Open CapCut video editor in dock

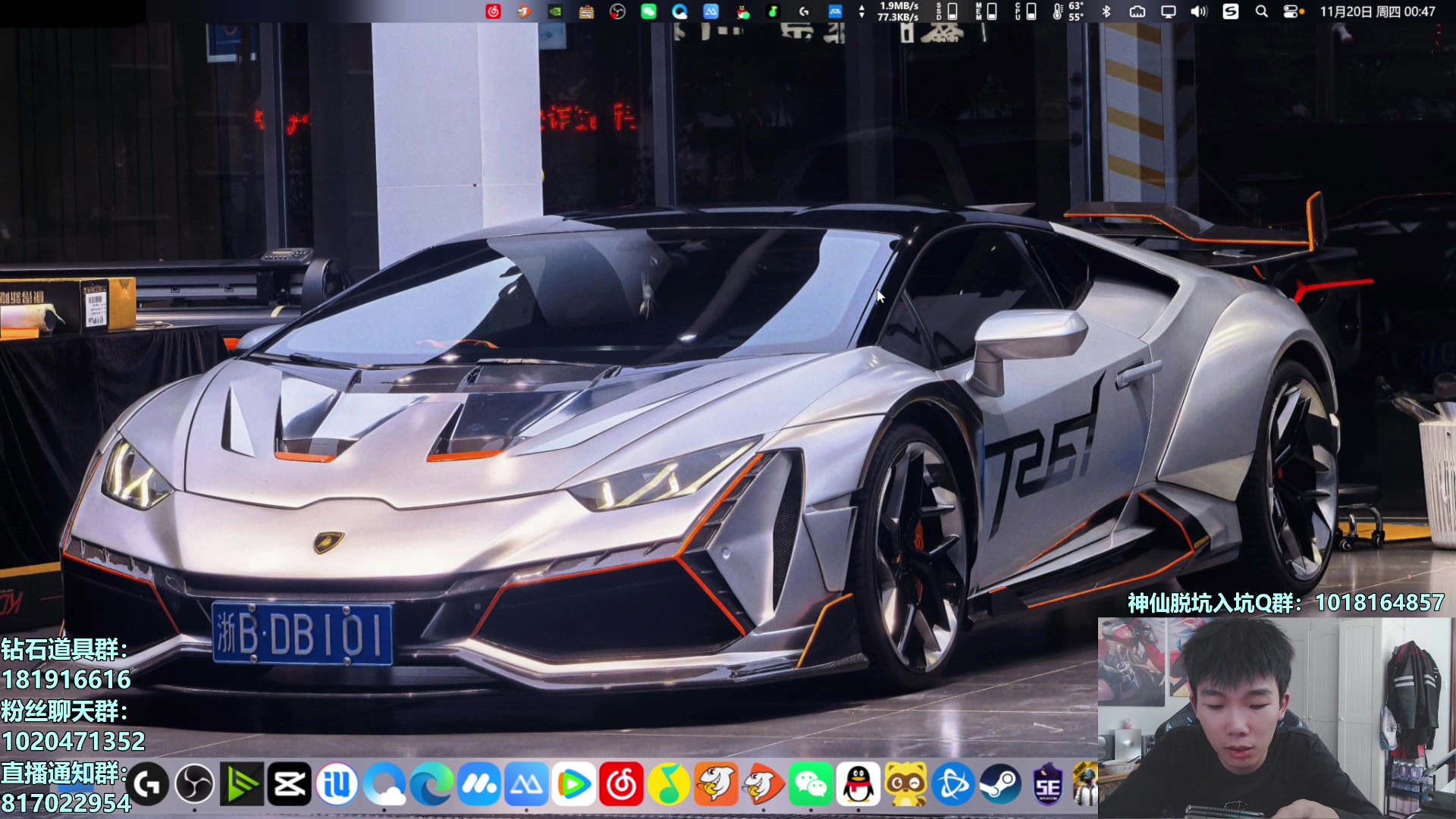[290, 784]
